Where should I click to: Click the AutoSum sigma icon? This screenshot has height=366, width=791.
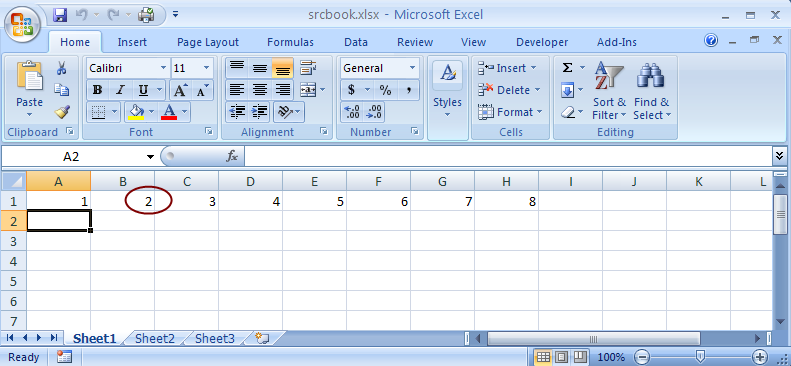[x=568, y=68]
